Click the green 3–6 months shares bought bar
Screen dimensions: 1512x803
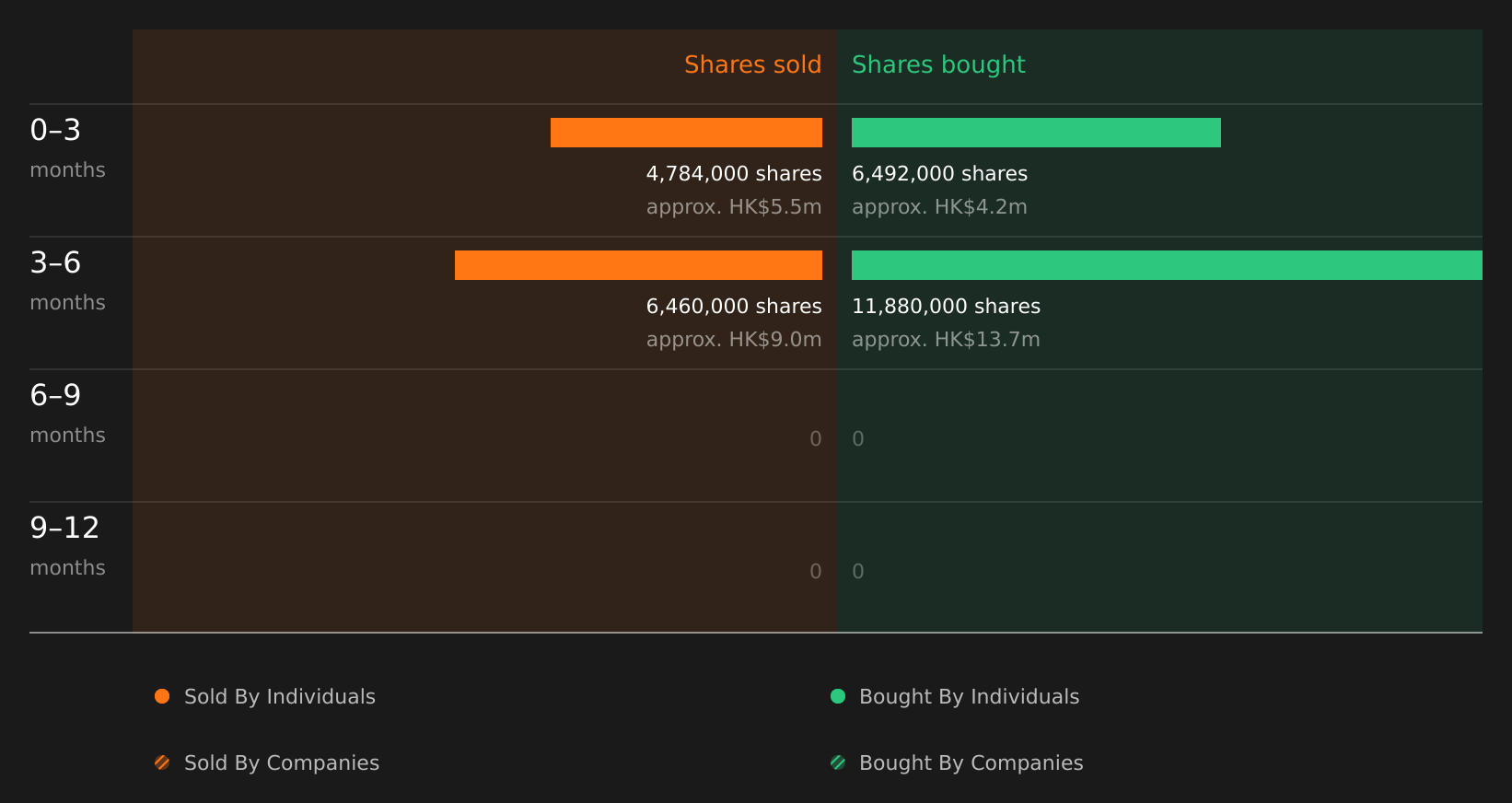click(x=1167, y=265)
